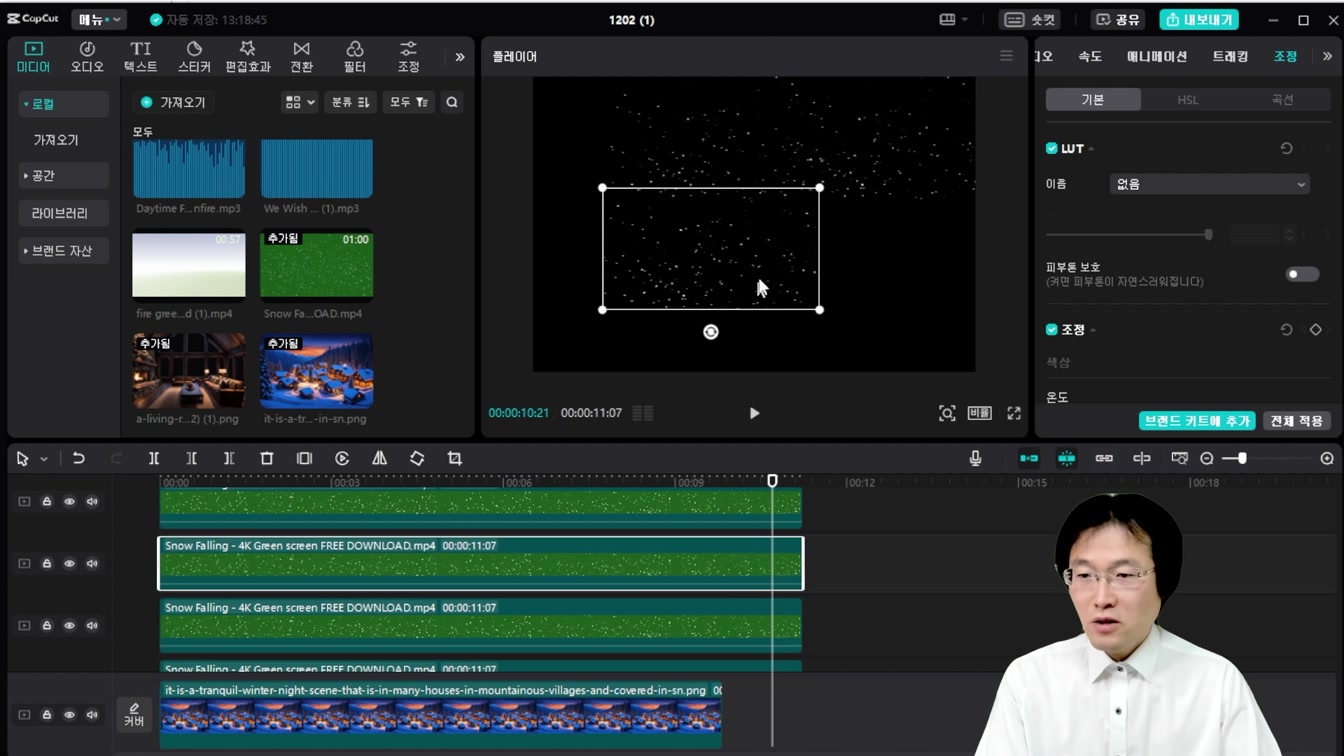Viewport: 1344px width, 756px height.
Task: Click the 공유 share button
Action: 1118,19
